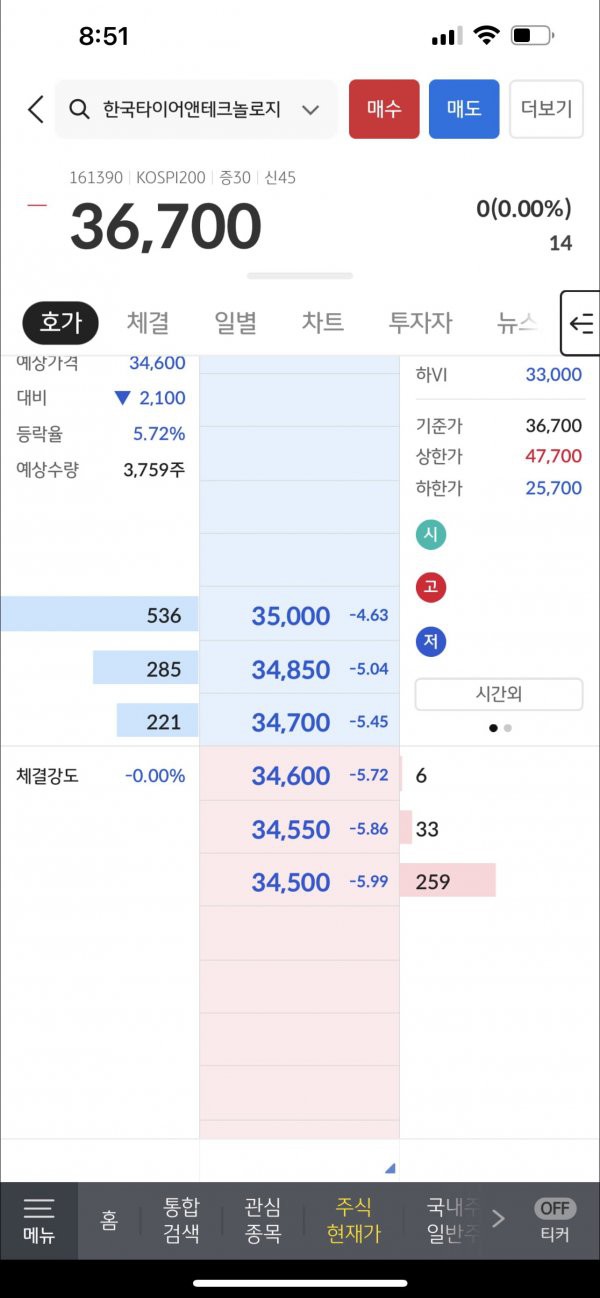Viewport: 600px width, 1298px height.
Task: Open the 더보기 more options button
Action: [546, 109]
